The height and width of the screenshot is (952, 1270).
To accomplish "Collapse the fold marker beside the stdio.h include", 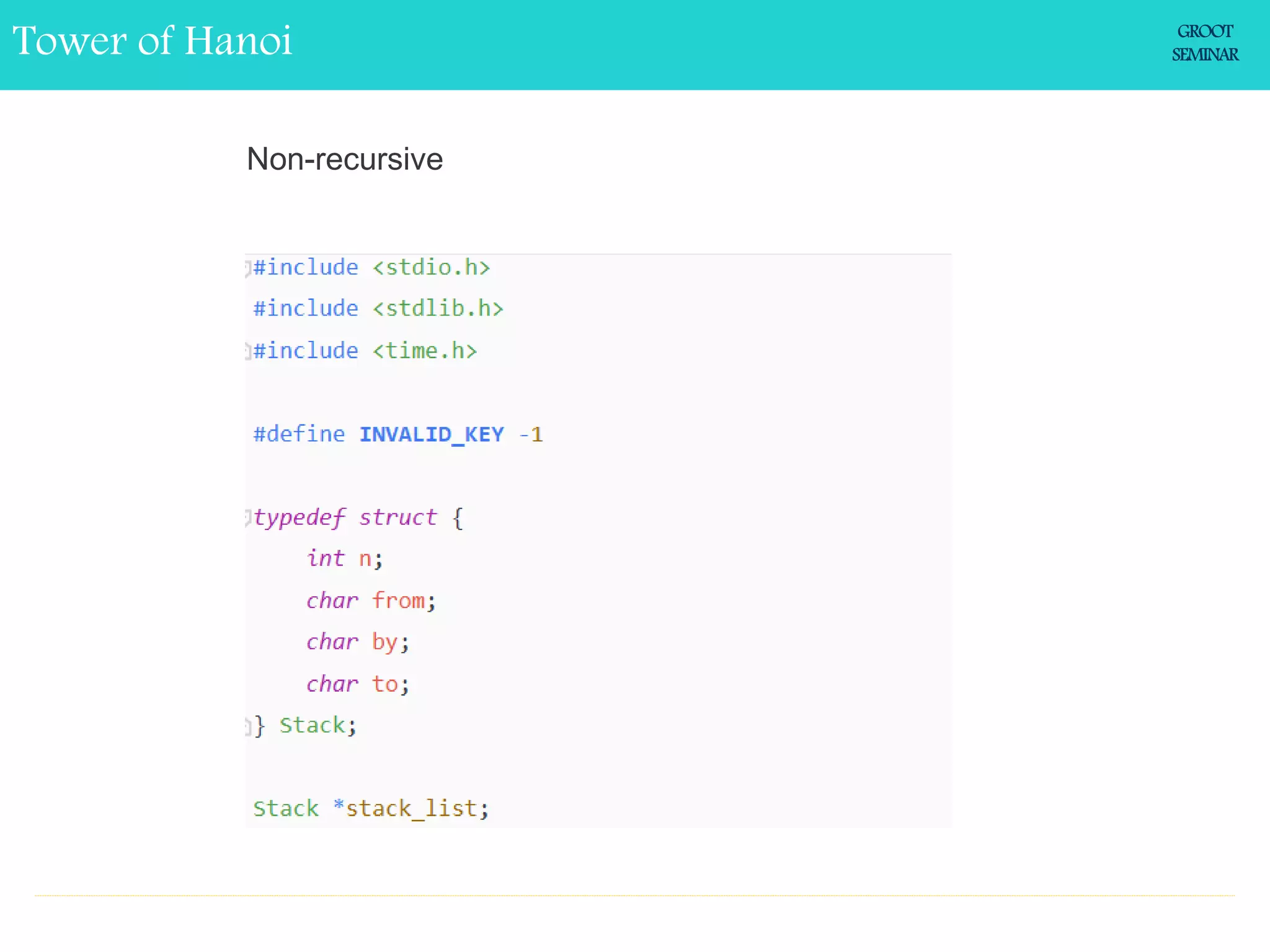I will point(247,268).
